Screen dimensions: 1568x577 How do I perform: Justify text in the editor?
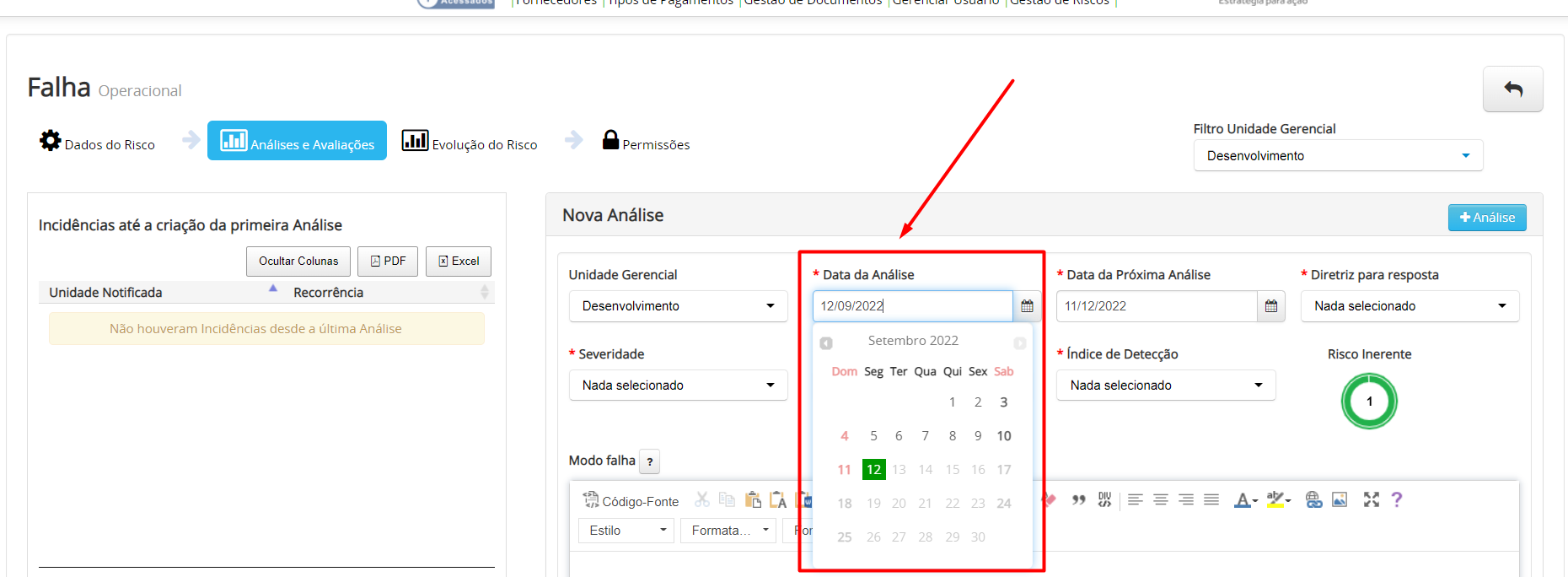[x=1211, y=500]
